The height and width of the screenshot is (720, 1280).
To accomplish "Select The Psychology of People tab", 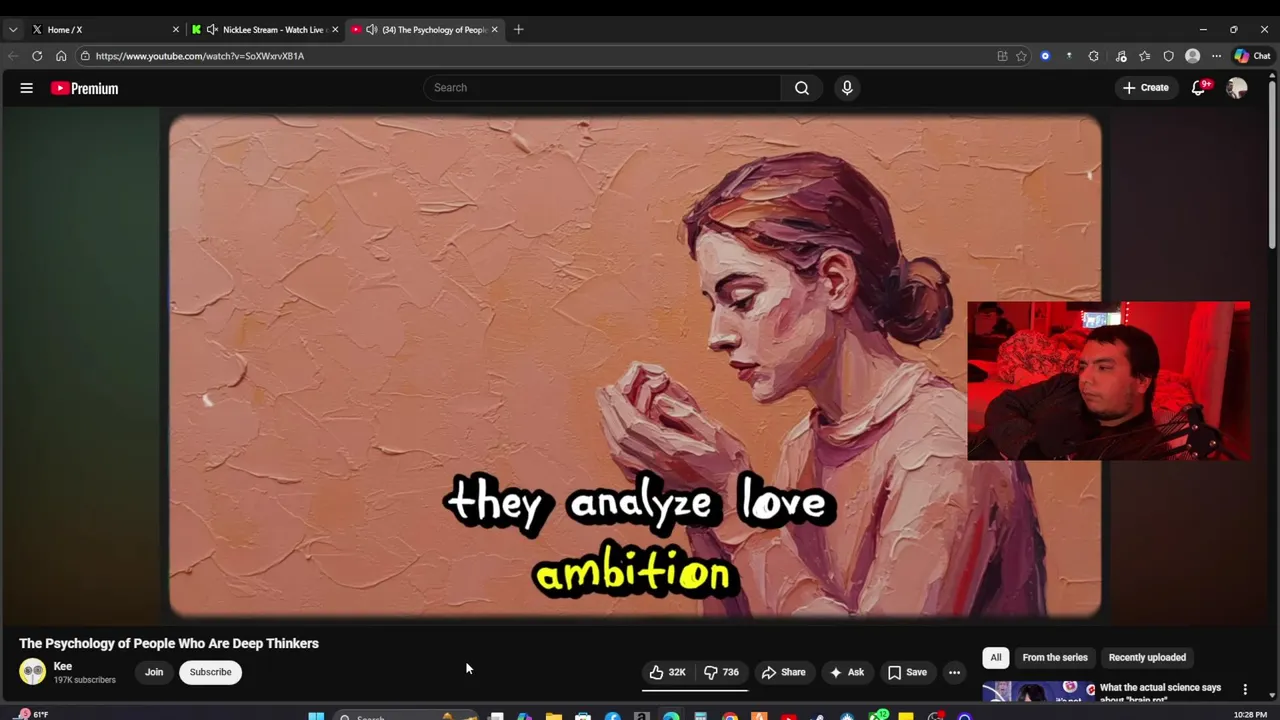I will [424, 29].
